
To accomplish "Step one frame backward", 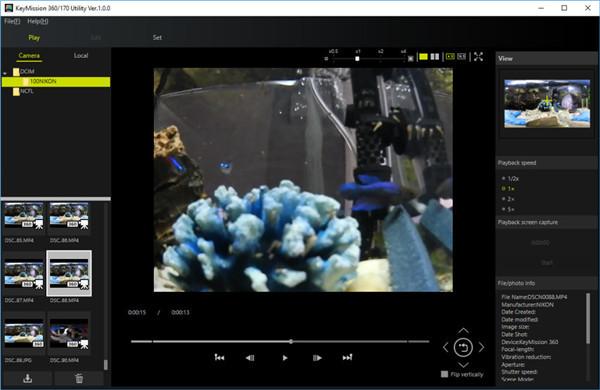I will pos(250,358).
